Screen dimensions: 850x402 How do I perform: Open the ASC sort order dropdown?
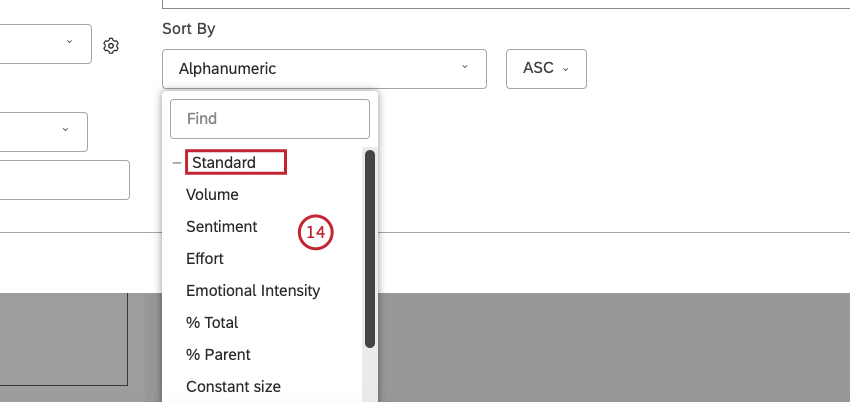tap(546, 69)
